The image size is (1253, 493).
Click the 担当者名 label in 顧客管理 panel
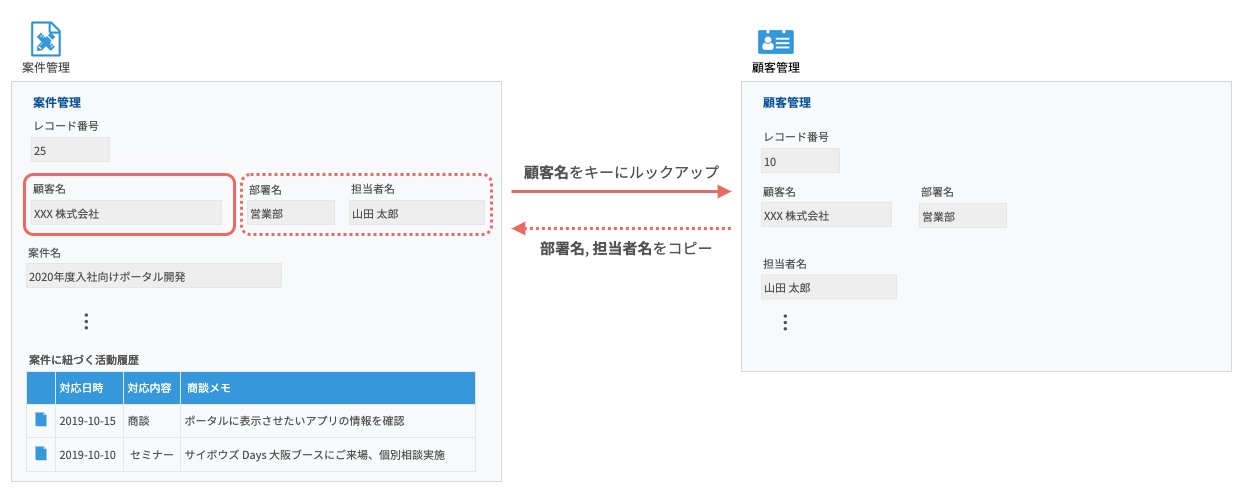785,264
